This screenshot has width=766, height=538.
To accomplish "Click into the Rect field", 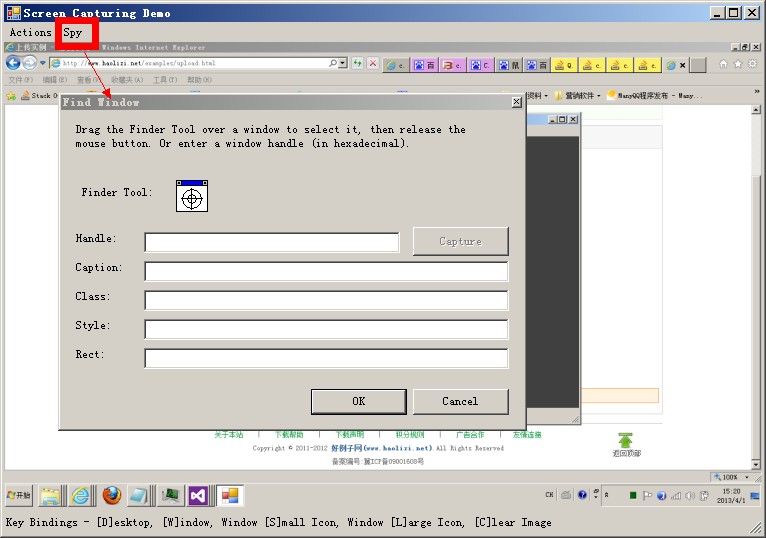I will click(x=326, y=358).
